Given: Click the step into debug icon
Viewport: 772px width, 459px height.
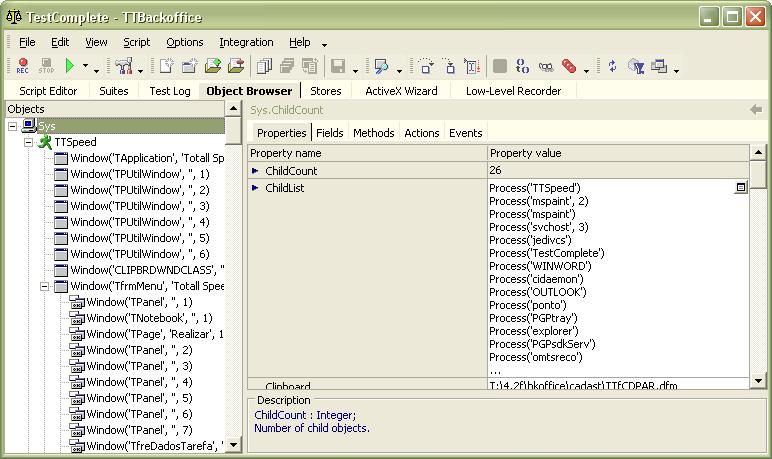Looking at the screenshot, I should point(450,66).
